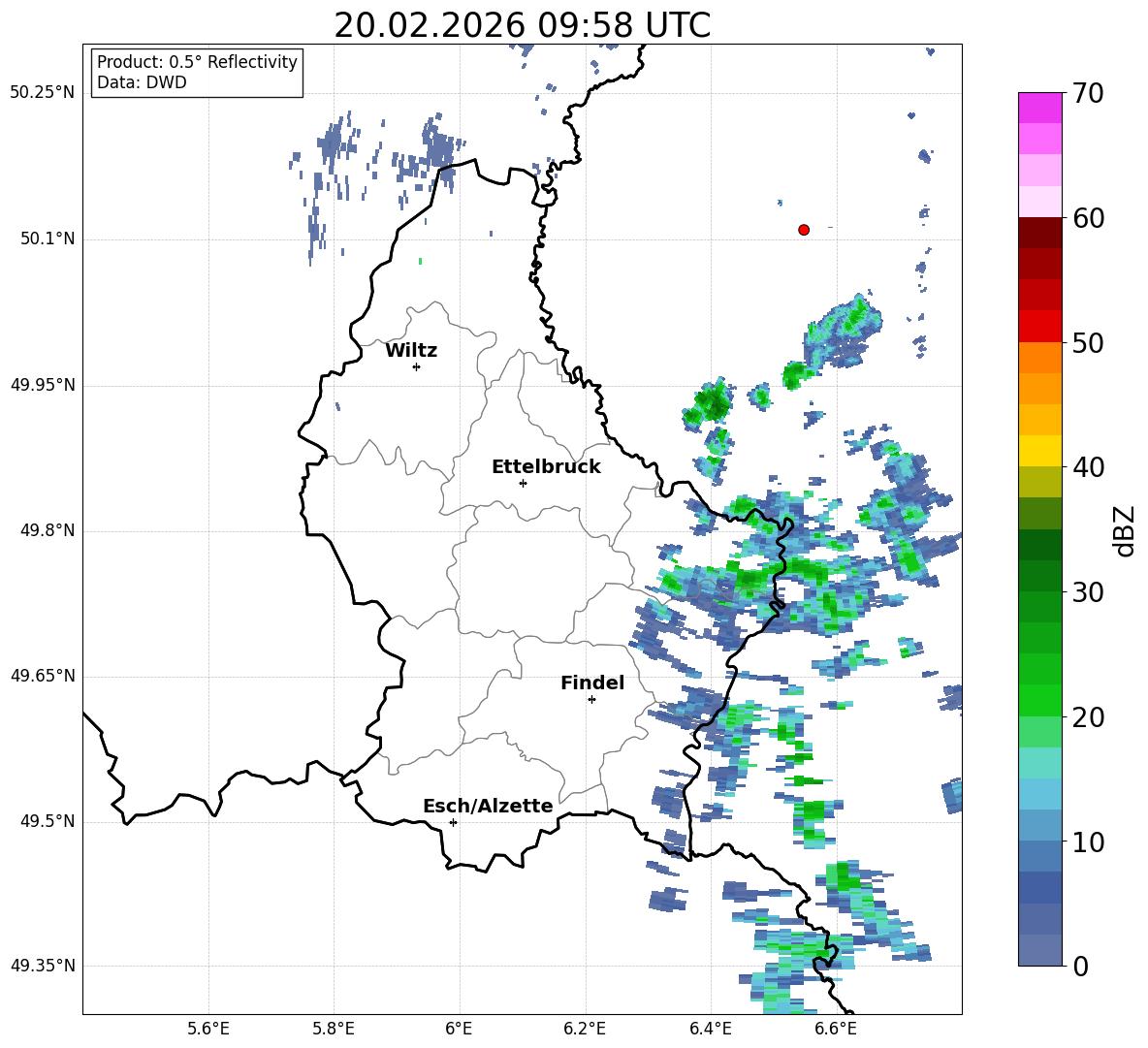
Task: Click the 6°E longitude label
Action: tap(459, 1029)
